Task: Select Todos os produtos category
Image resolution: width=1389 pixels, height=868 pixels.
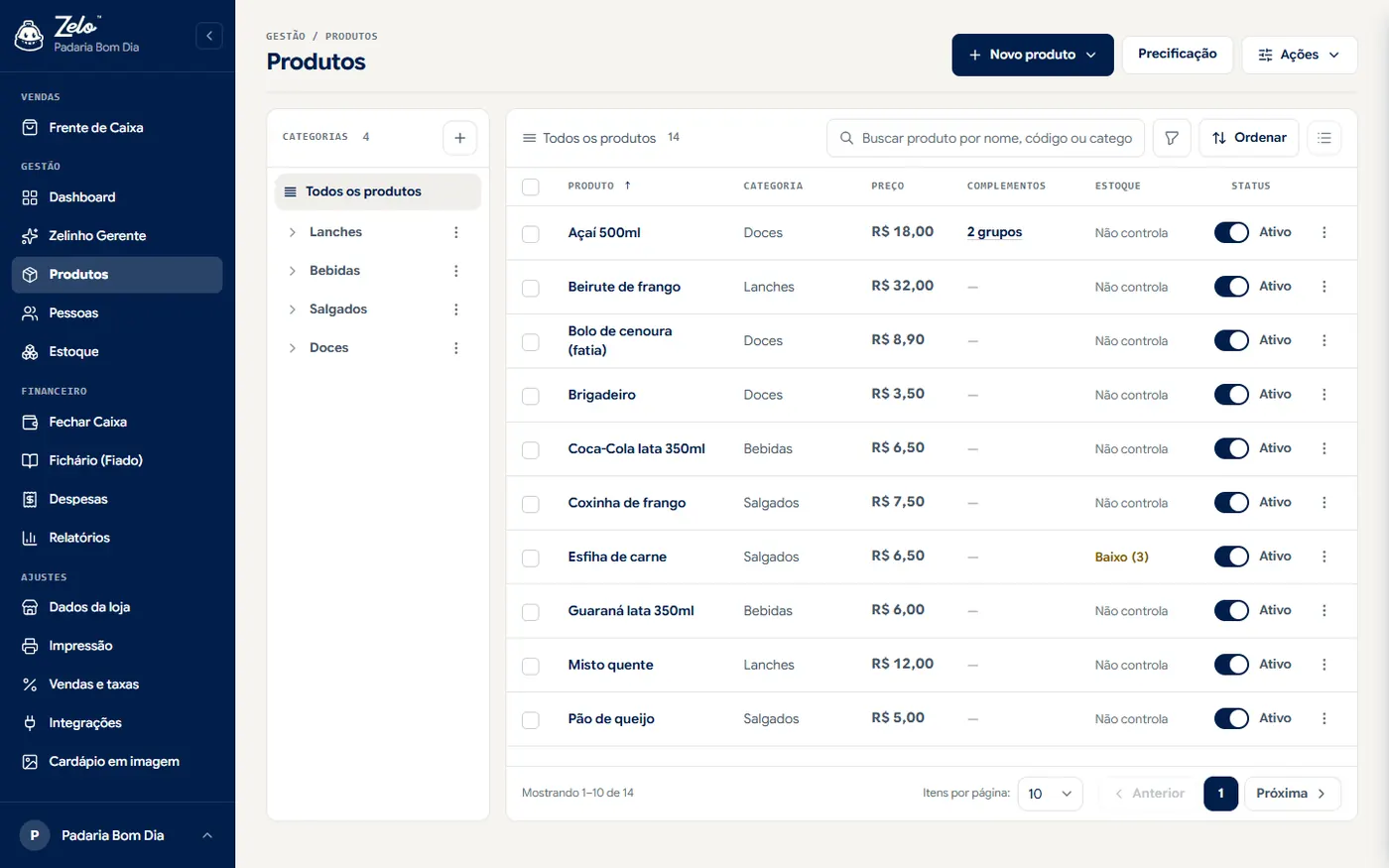Action: (x=378, y=191)
